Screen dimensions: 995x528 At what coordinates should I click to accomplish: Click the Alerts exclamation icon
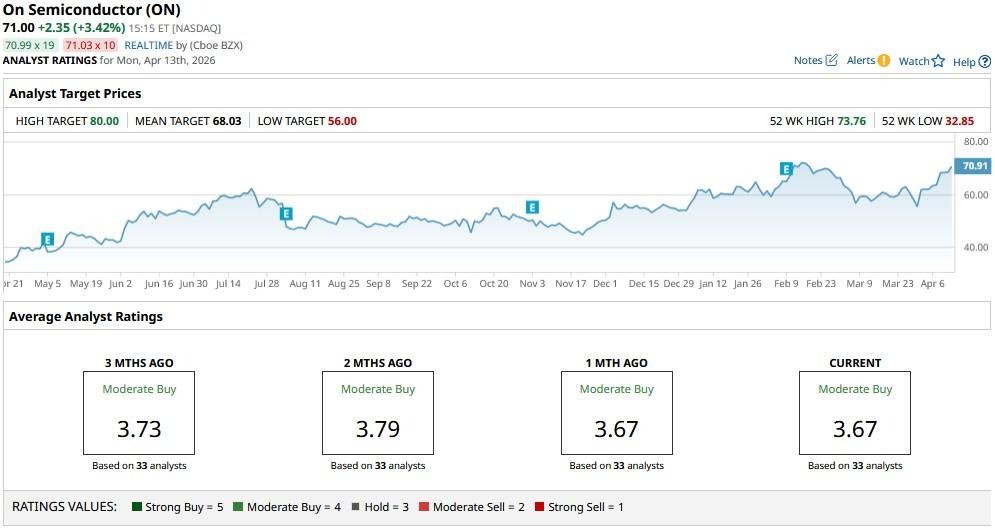click(x=884, y=60)
